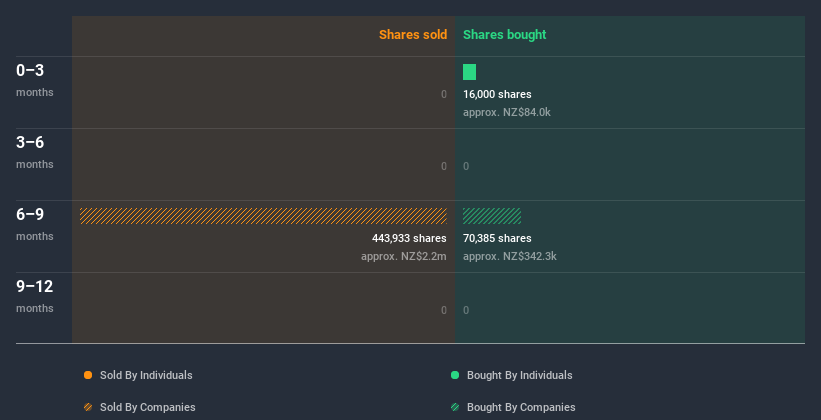The image size is (821, 420).
Task: Click the 443,933 shares value
Action: click(x=409, y=238)
